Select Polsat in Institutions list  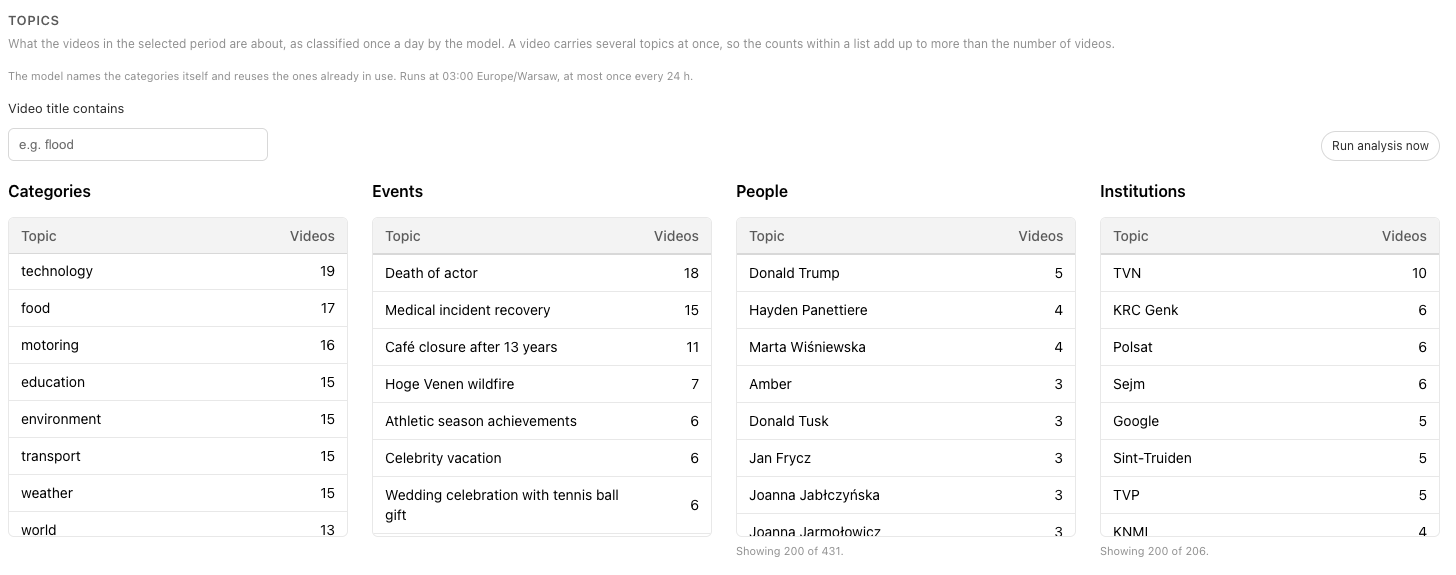(1270, 347)
